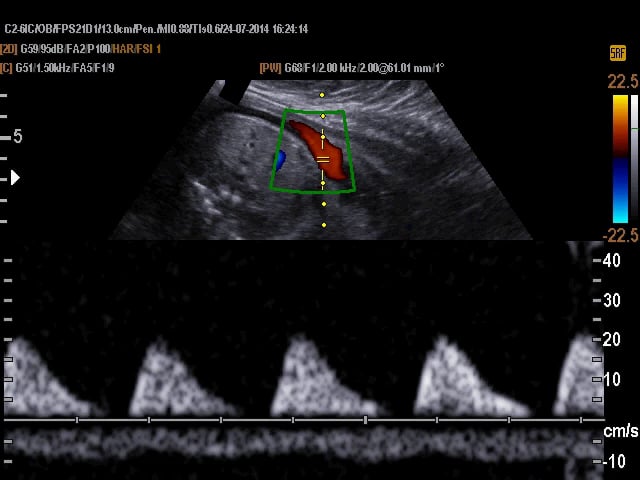Click the 20 velocity scale label

click(x=611, y=340)
